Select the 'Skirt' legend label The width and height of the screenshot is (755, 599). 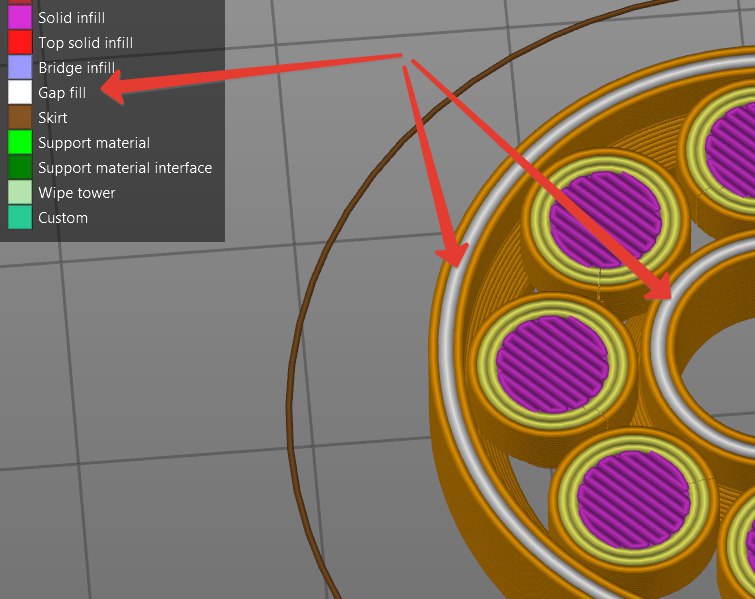(52, 118)
